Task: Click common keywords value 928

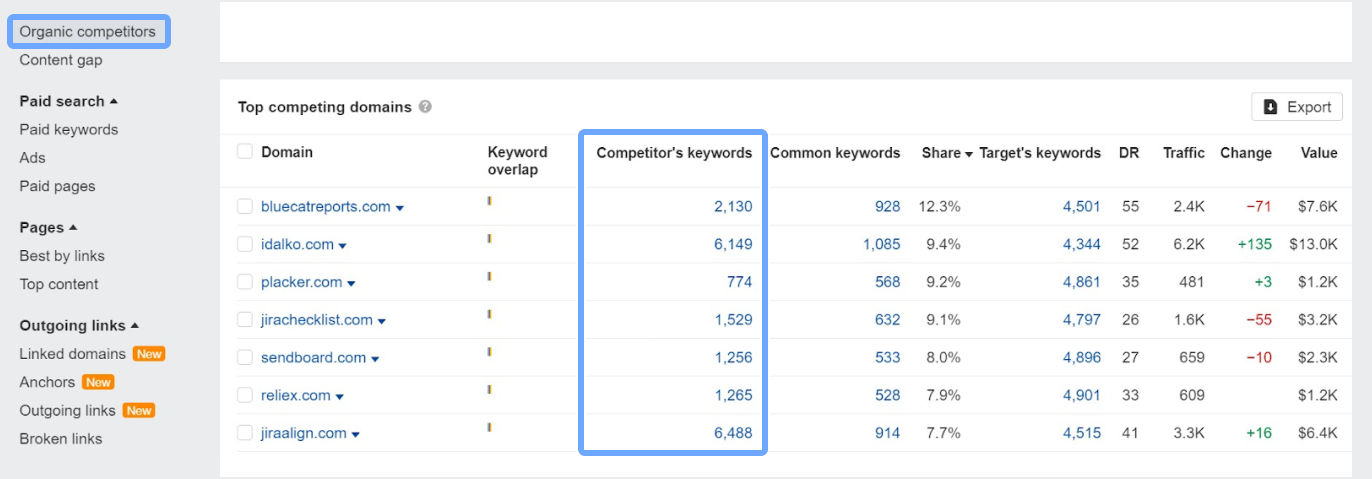Action: pyautogui.click(x=888, y=207)
